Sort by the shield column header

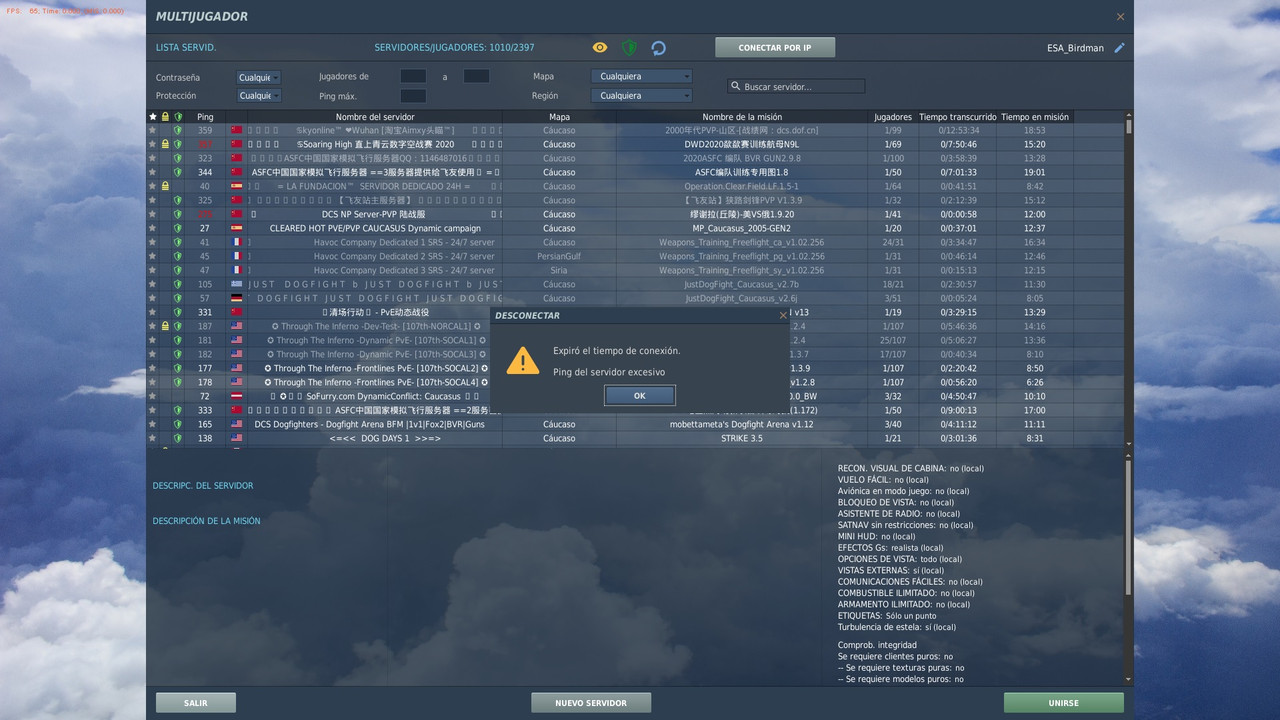(x=177, y=117)
